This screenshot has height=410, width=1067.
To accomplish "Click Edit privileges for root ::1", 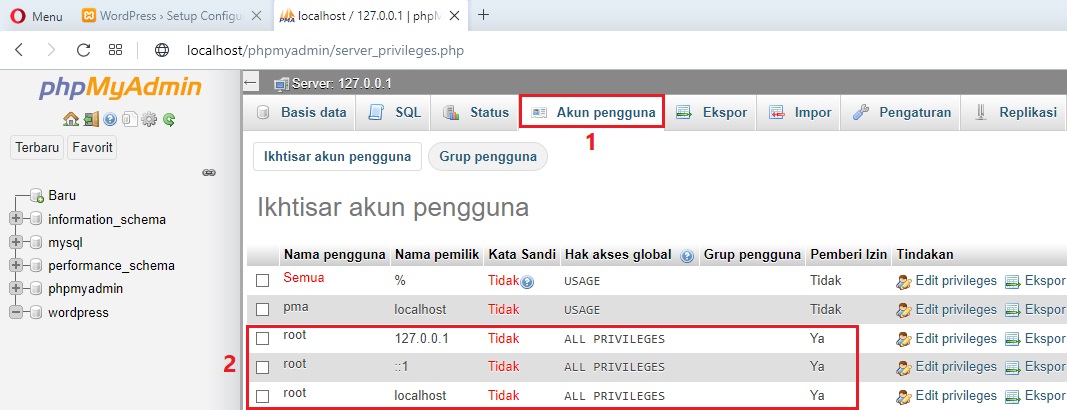I will point(955,367).
